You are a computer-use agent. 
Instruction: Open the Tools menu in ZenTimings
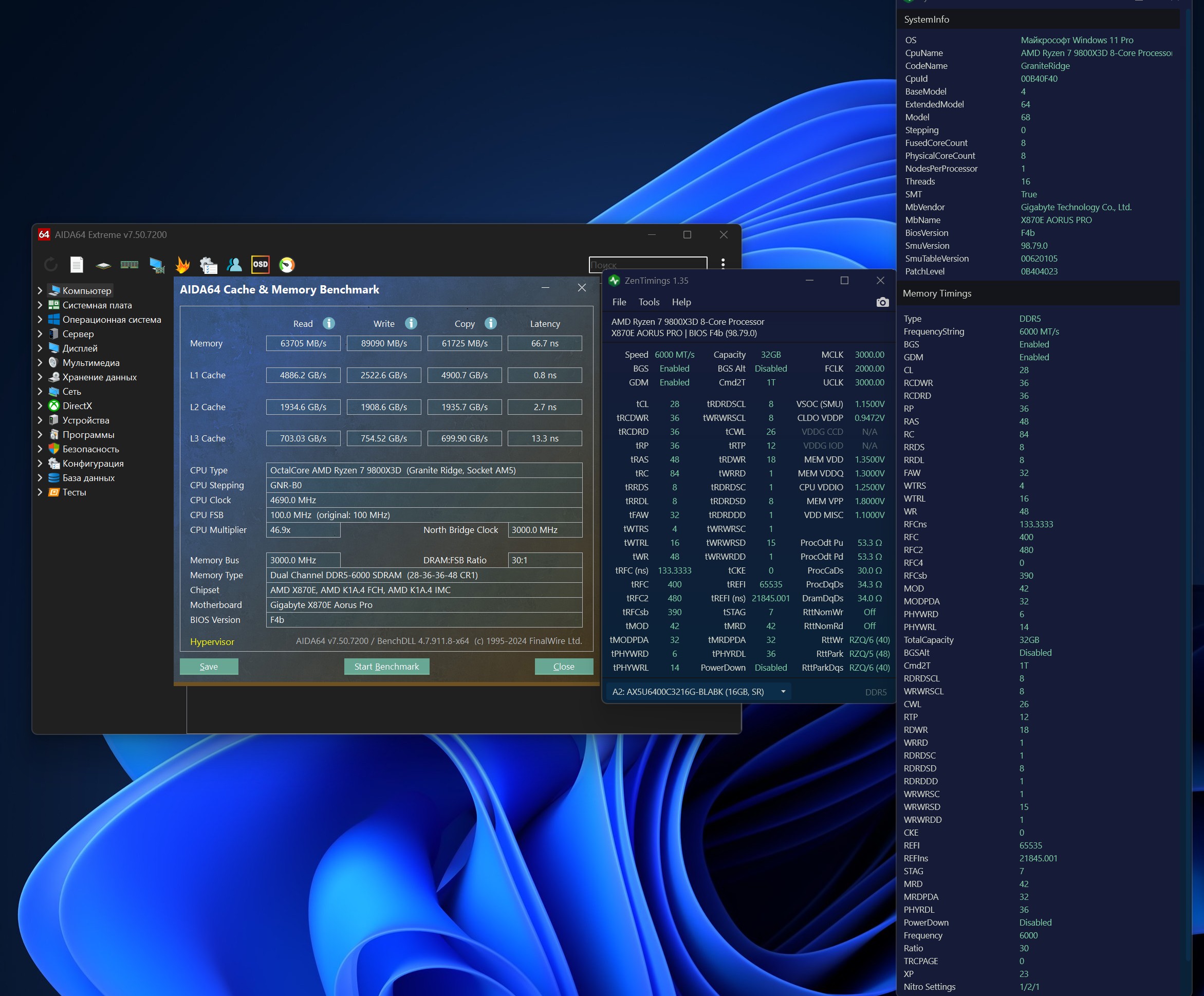coord(649,302)
